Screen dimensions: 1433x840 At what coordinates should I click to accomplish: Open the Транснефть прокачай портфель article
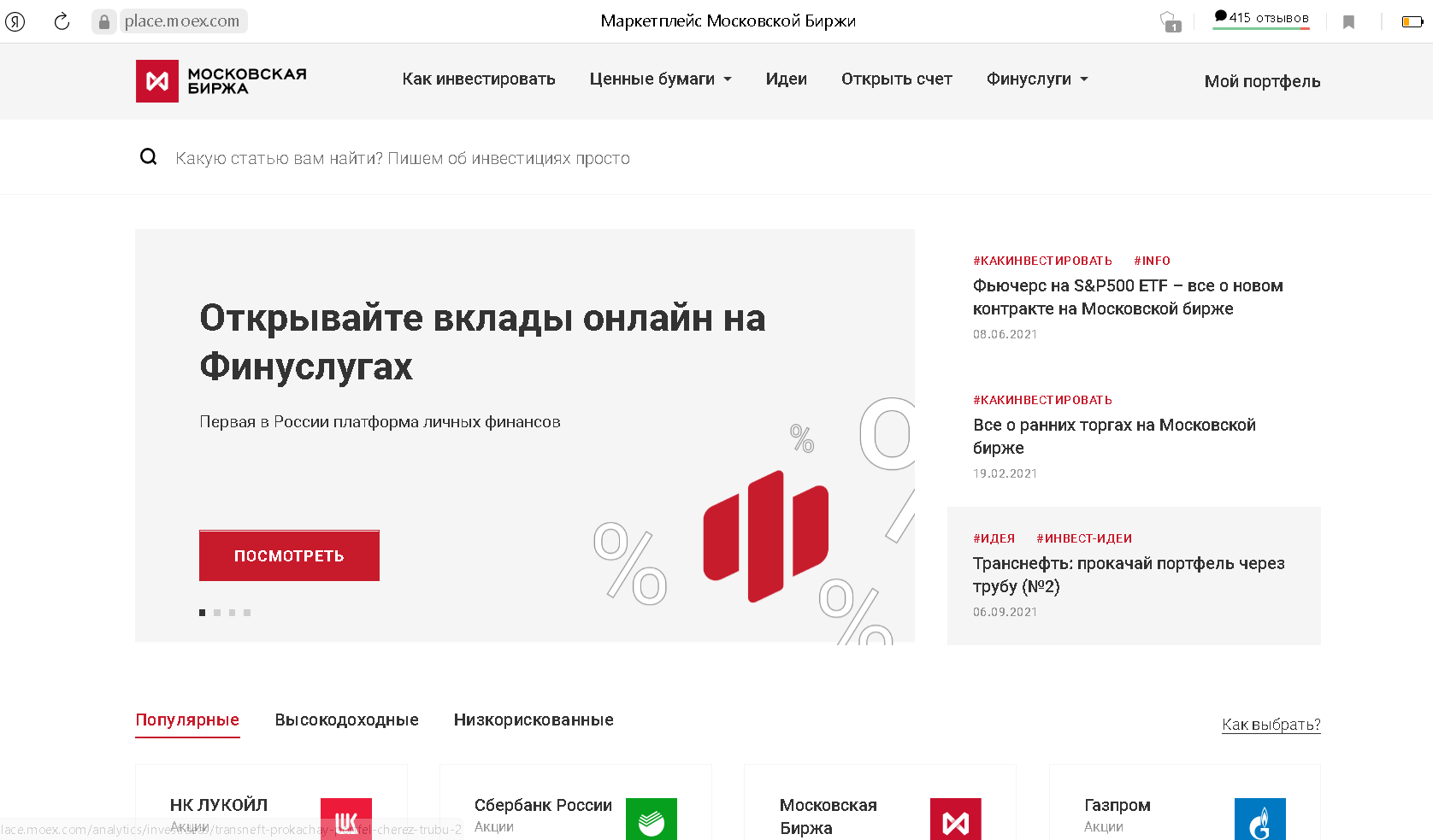pos(1129,575)
